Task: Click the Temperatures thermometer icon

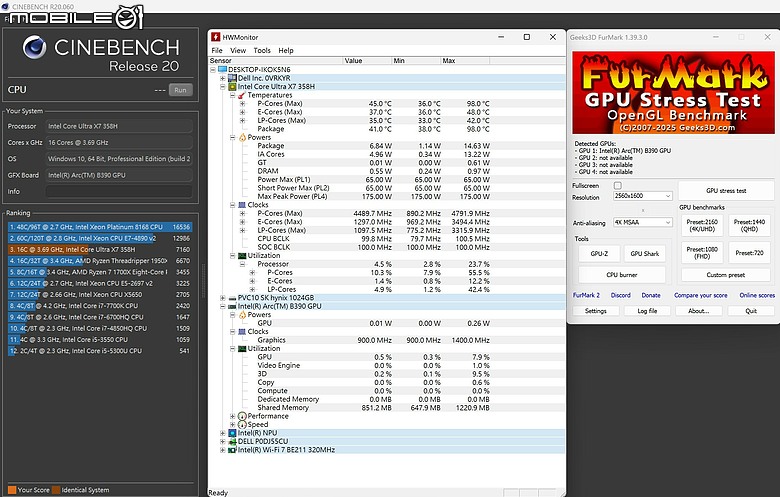Action: point(242,95)
